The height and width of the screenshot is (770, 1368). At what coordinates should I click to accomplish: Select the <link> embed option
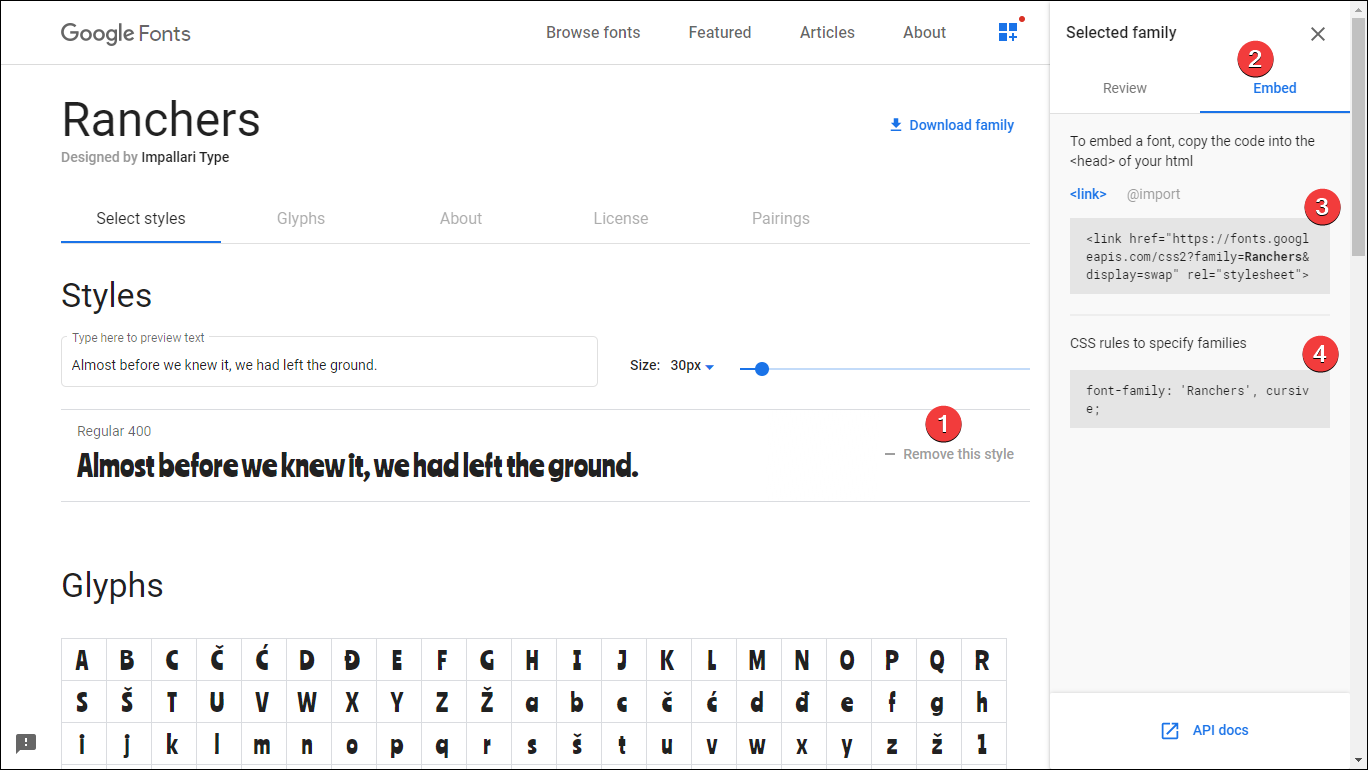coord(1088,194)
